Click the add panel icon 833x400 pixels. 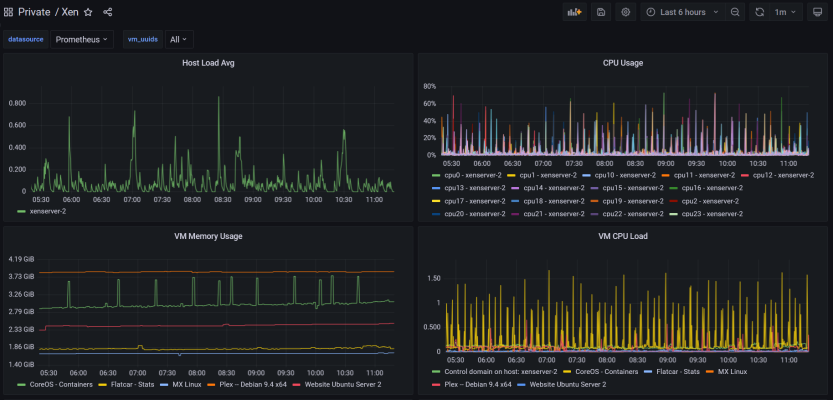pyautogui.click(x=575, y=12)
